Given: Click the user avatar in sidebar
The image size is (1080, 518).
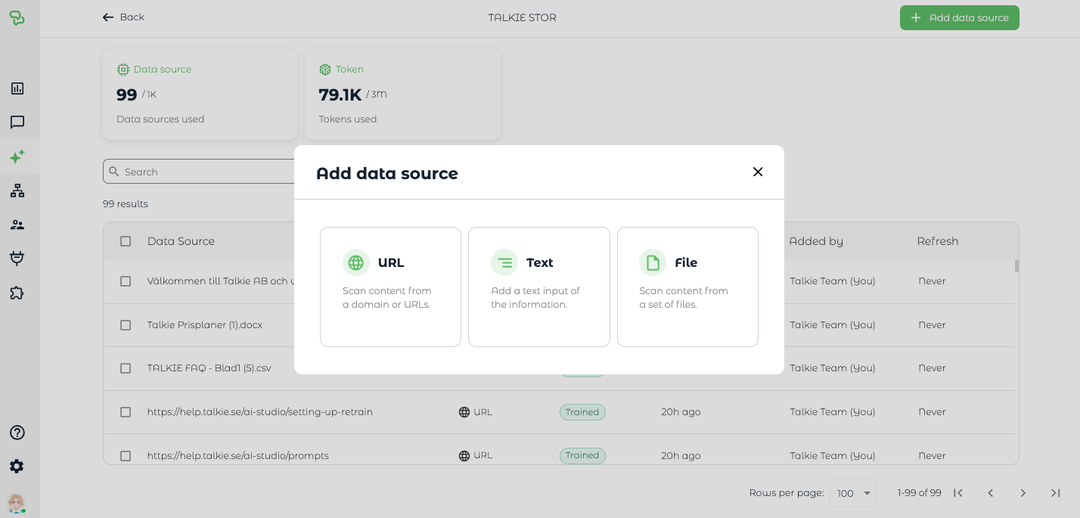Looking at the screenshot, I should click(x=17, y=502).
